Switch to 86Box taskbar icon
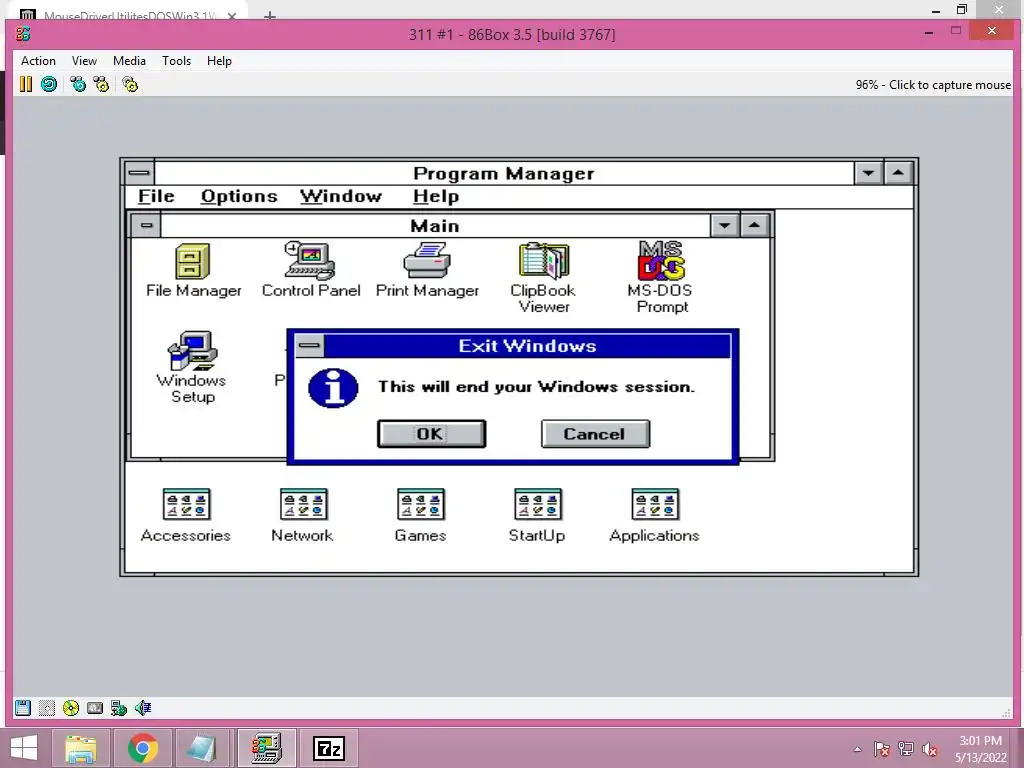 [x=267, y=748]
